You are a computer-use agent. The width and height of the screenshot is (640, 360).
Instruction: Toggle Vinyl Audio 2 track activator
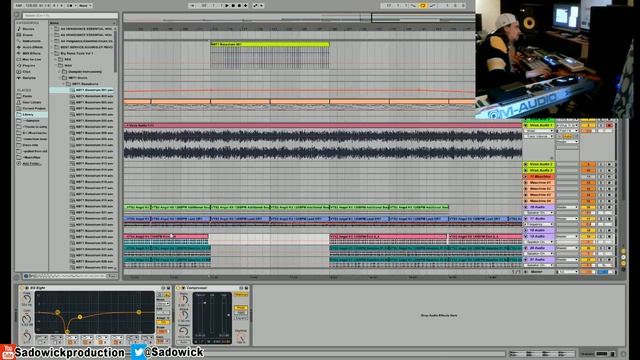(588, 164)
